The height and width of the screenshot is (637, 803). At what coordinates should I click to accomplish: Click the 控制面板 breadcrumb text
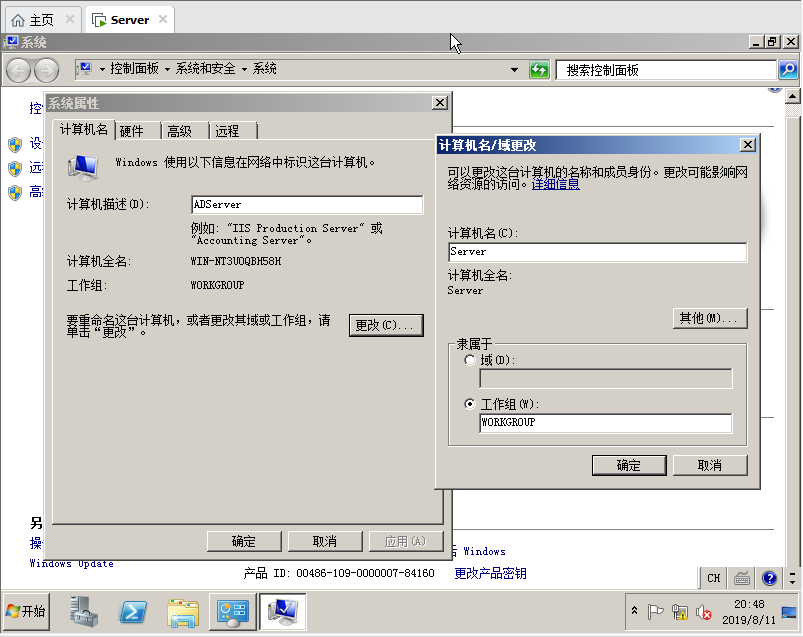pyautogui.click(x=134, y=69)
